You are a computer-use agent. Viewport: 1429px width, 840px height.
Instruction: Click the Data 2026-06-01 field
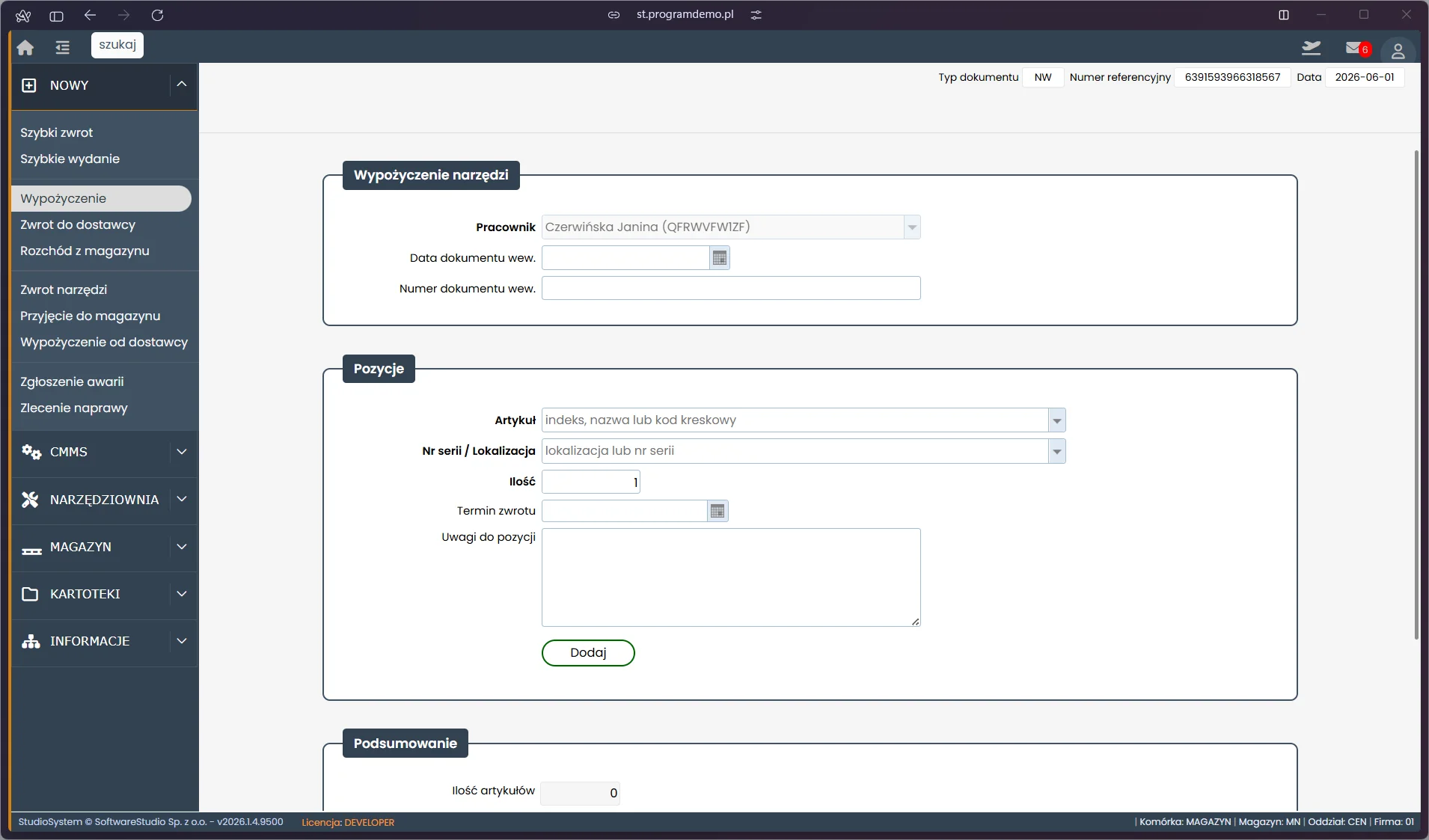tap(1365, 77)
